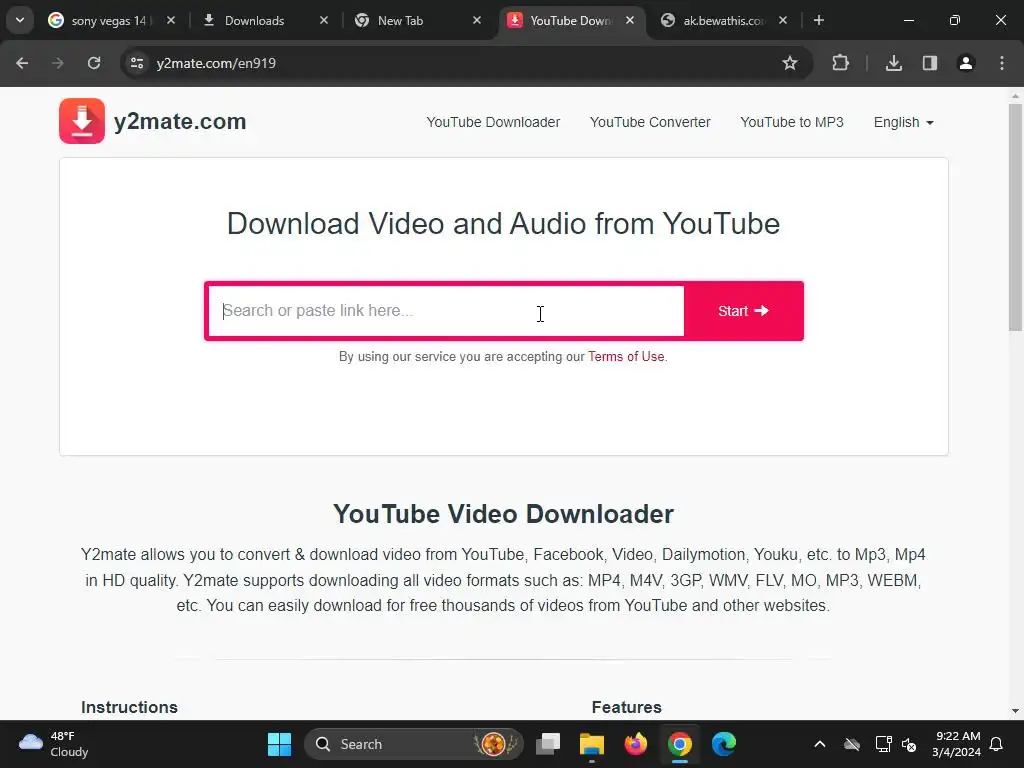Toggle the Chrome side panel icon
The image size is (1024, 768).
click(x=929, y=63)
